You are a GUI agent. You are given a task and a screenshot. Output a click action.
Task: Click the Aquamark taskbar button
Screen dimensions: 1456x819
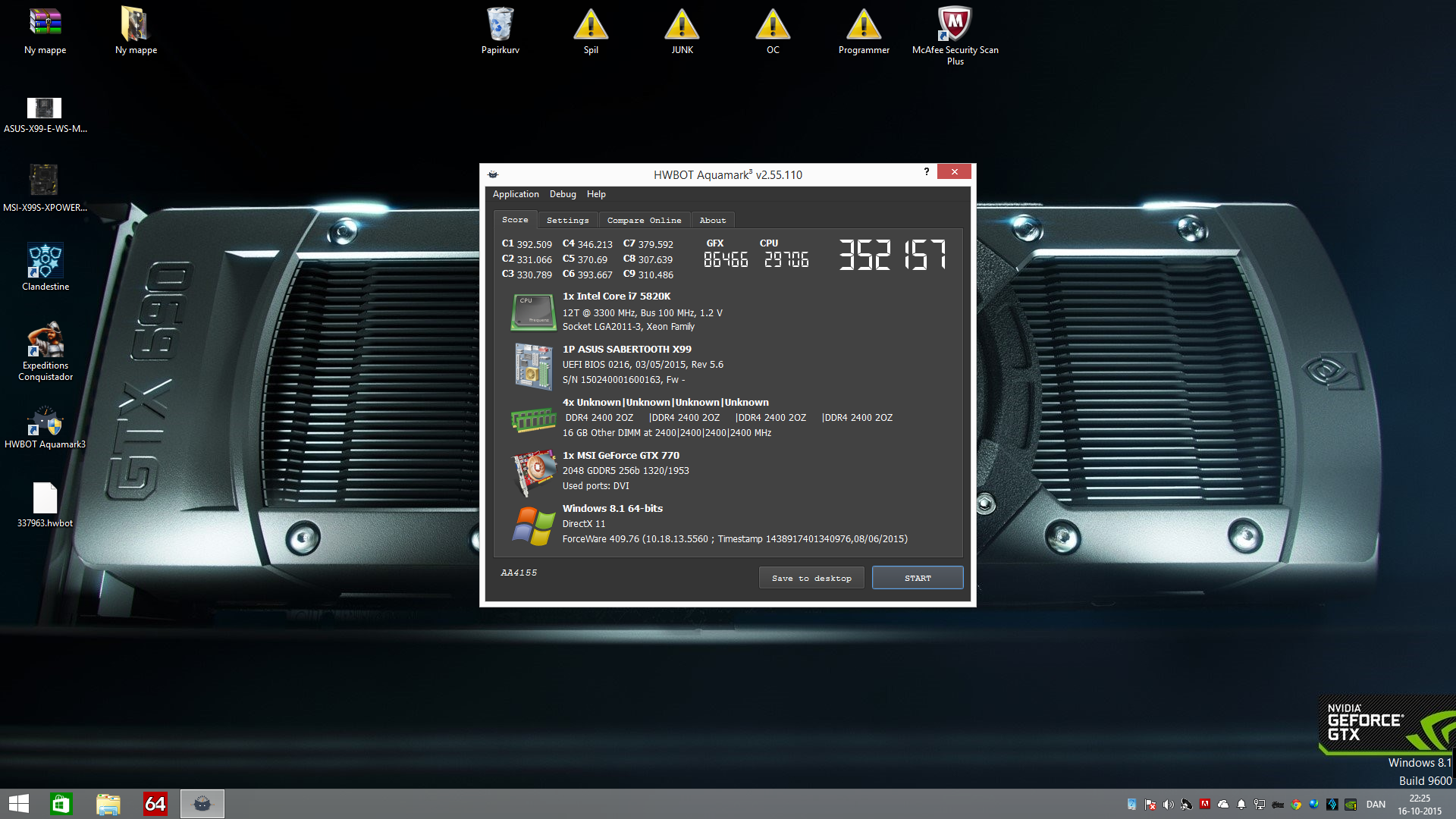coord(202,804)
